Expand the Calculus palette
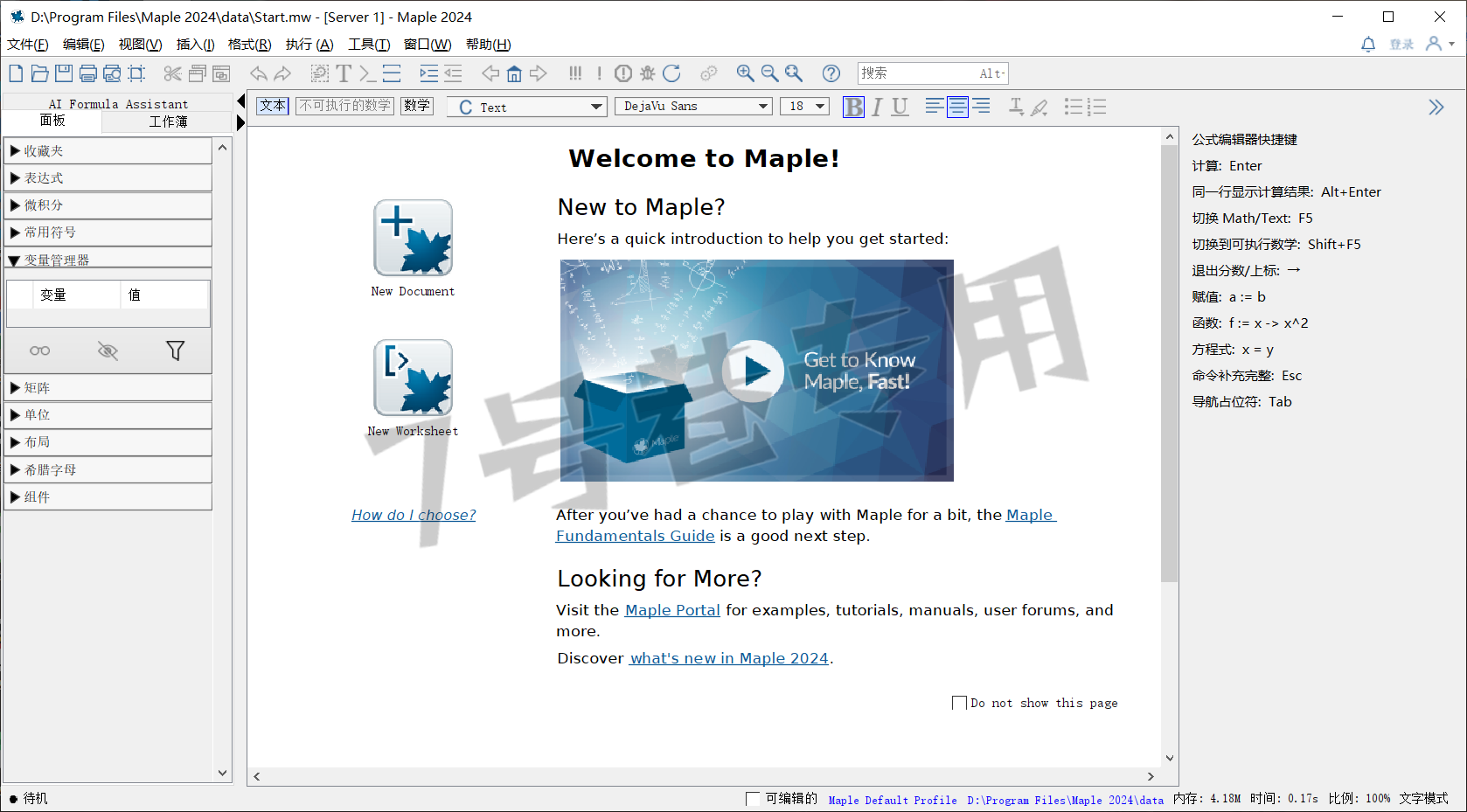 [x=108, y=205]
